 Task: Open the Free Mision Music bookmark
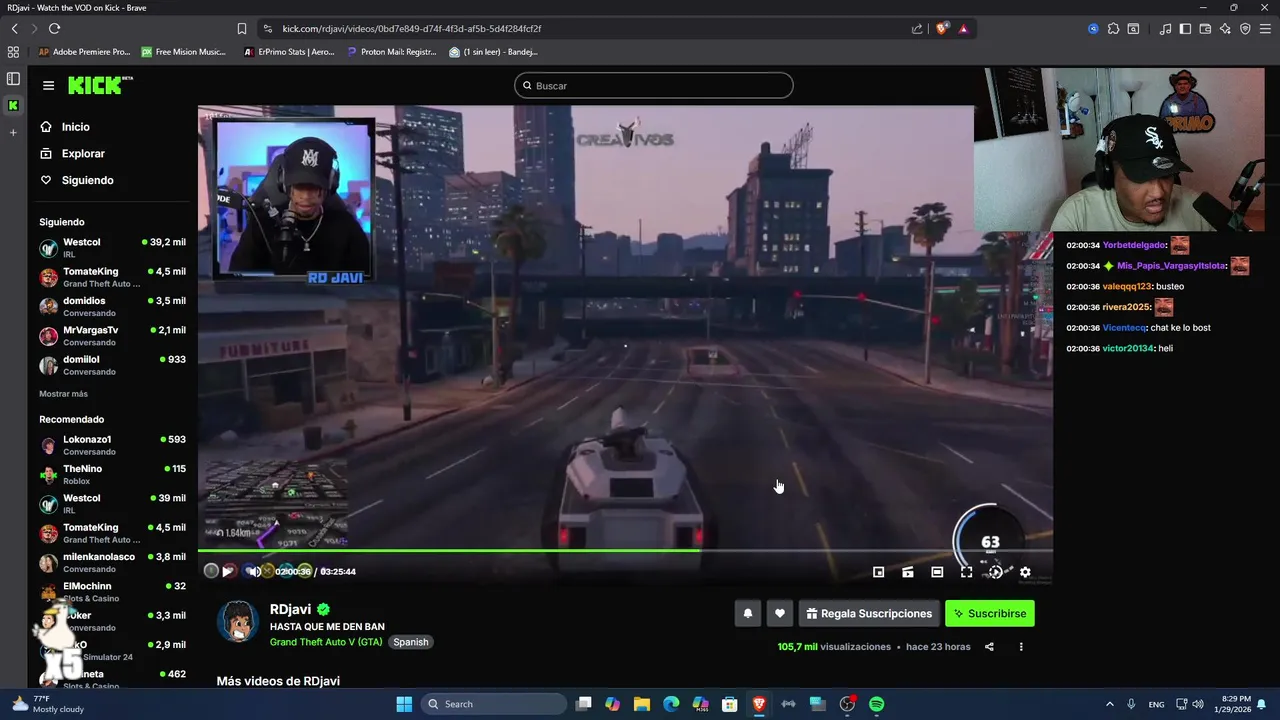pos(183,52)
